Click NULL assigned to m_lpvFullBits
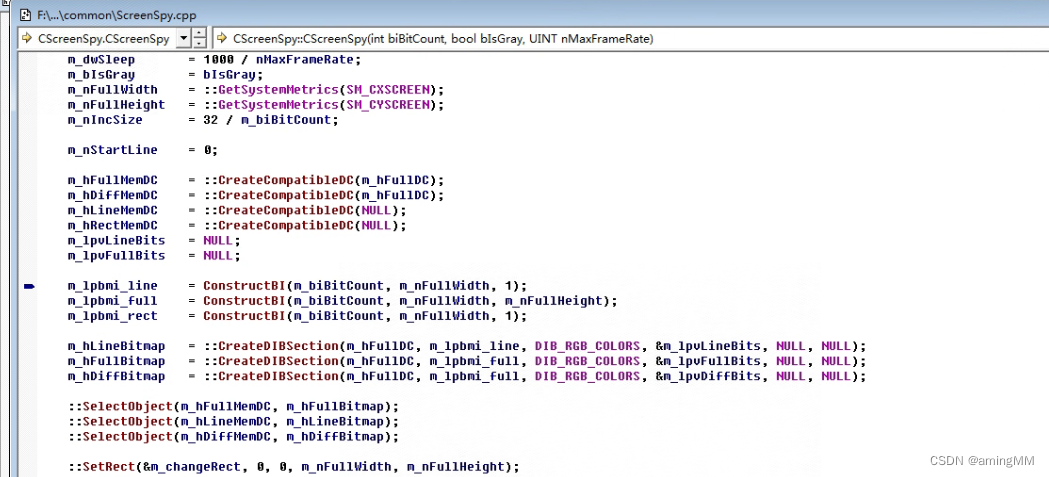1049x477 pixels. pos(218,256)
